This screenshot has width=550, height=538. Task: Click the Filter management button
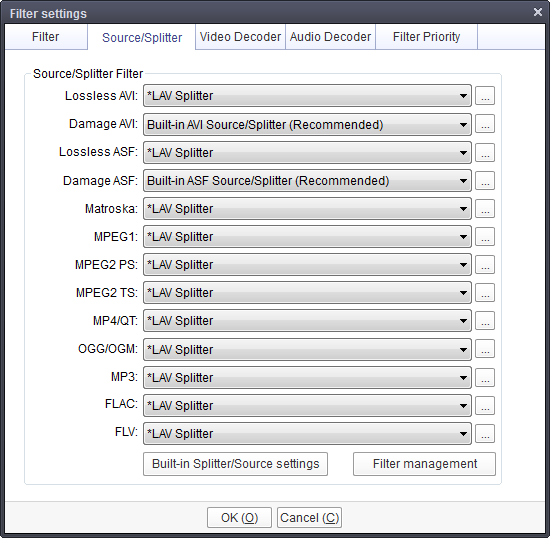(424, 464)
